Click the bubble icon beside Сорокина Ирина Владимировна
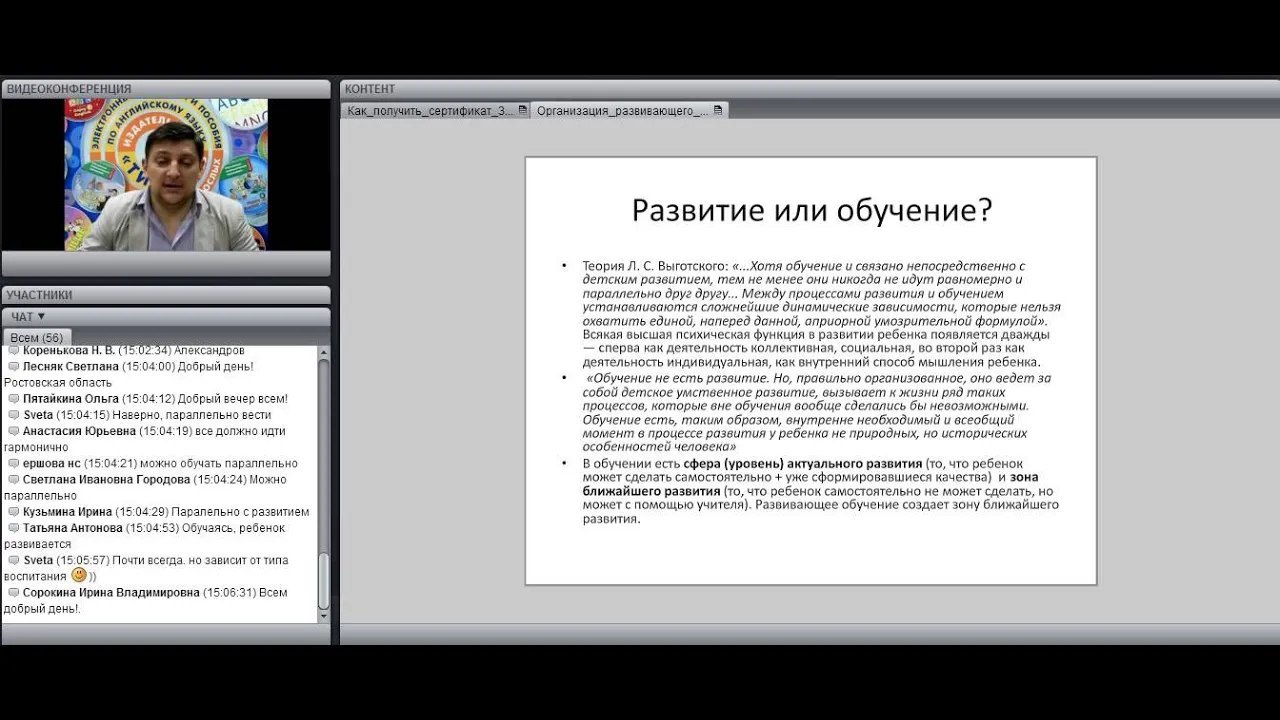This screenshot has width=1280, height=720. click(x=13, y=592)
